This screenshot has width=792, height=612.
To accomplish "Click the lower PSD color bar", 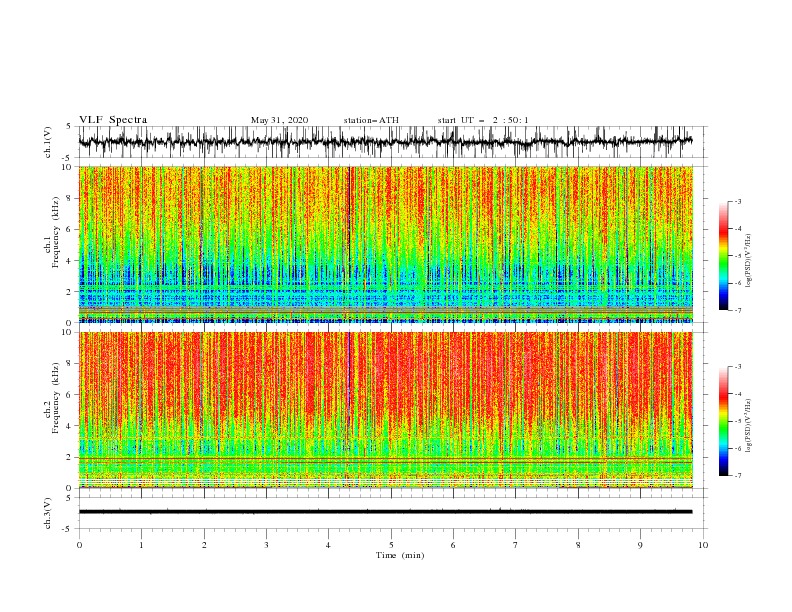I will point(723,421).
